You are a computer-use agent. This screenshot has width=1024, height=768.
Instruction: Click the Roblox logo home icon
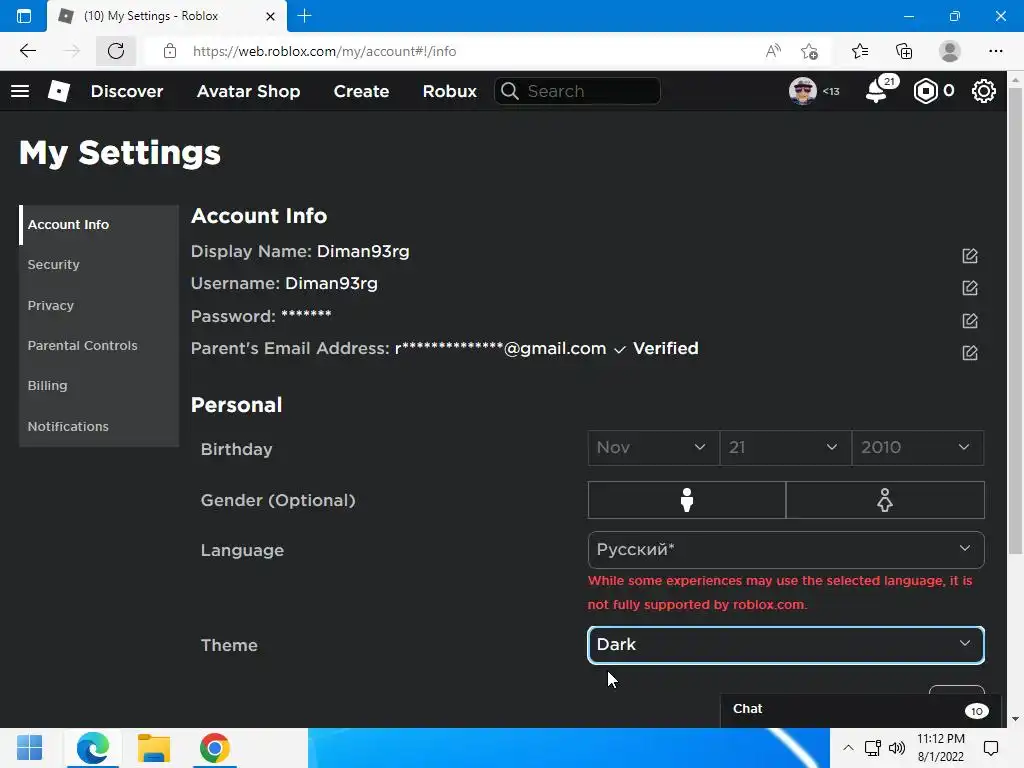point(59,91)
